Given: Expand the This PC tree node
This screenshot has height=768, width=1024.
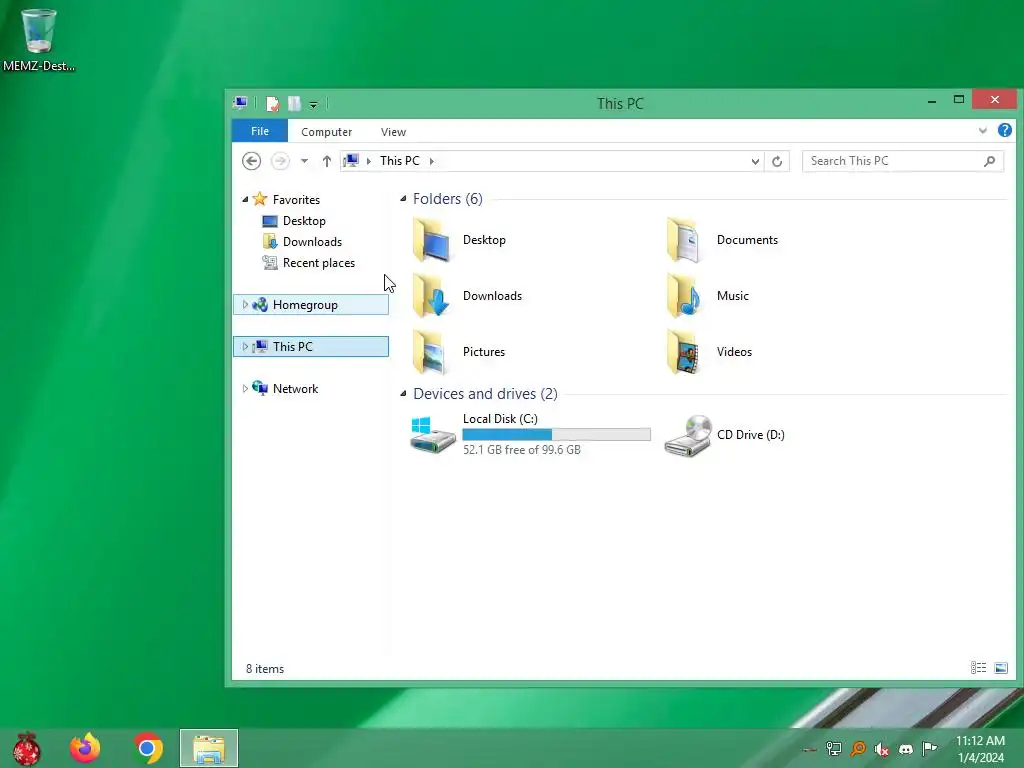Looking at the screenshot, I should tap(245, 346).
